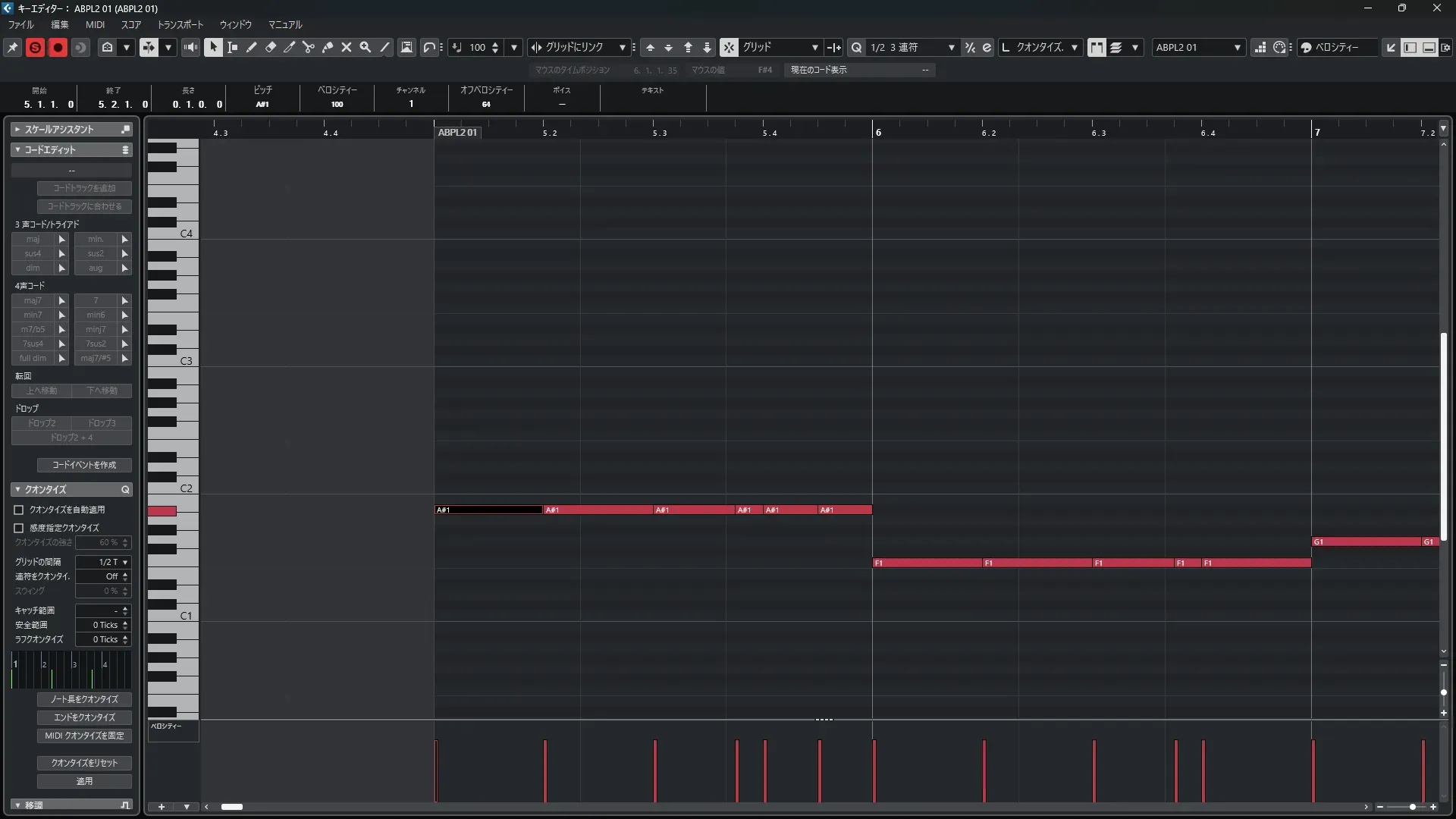
Task: Open the MIDI menu
Action: (x=95, y=24)
